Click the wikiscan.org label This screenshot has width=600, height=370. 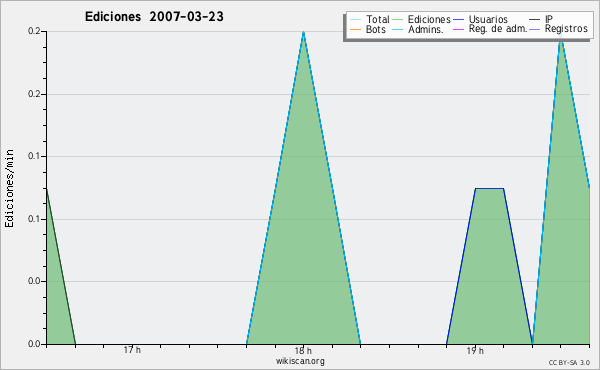click(x=300, y=360)
